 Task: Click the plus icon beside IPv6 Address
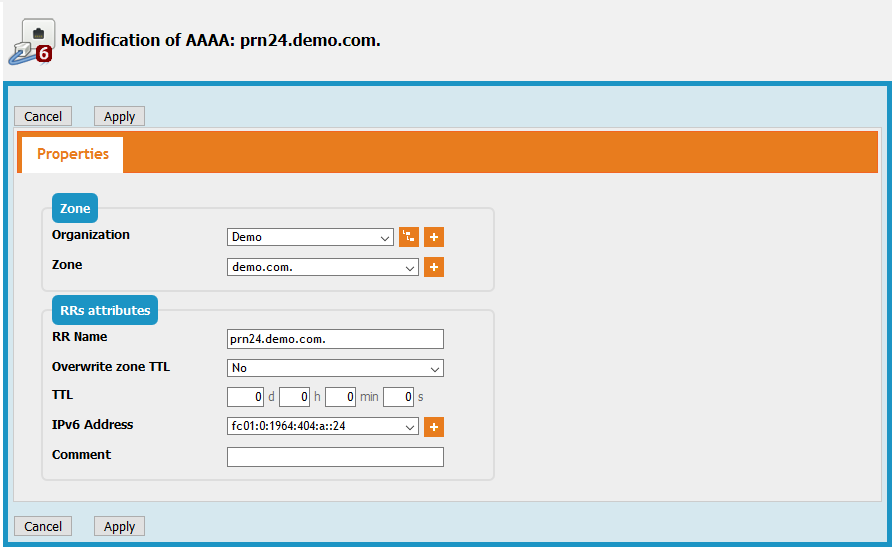pyautogui.click(x=433, y=427)
